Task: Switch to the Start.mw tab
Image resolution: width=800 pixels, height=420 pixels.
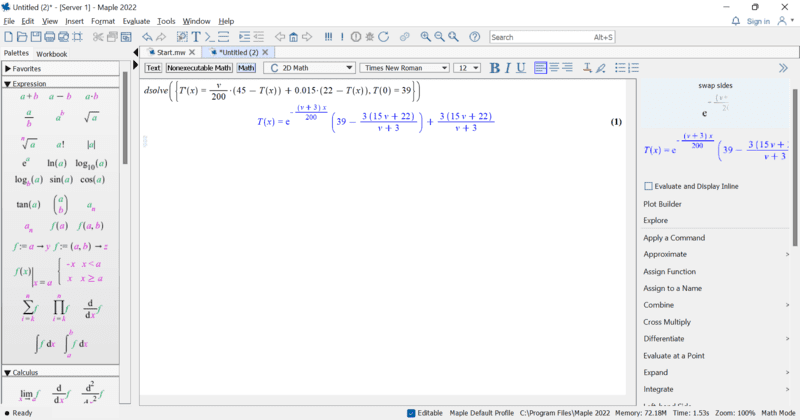Action: pos(170,52)
